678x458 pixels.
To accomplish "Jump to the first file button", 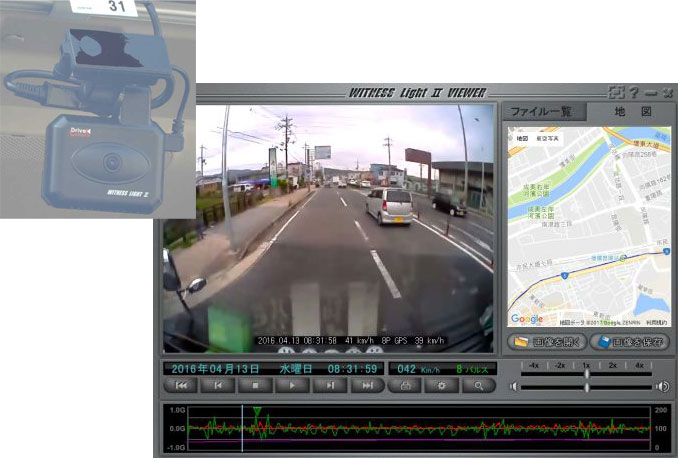I will coord(181,385).
